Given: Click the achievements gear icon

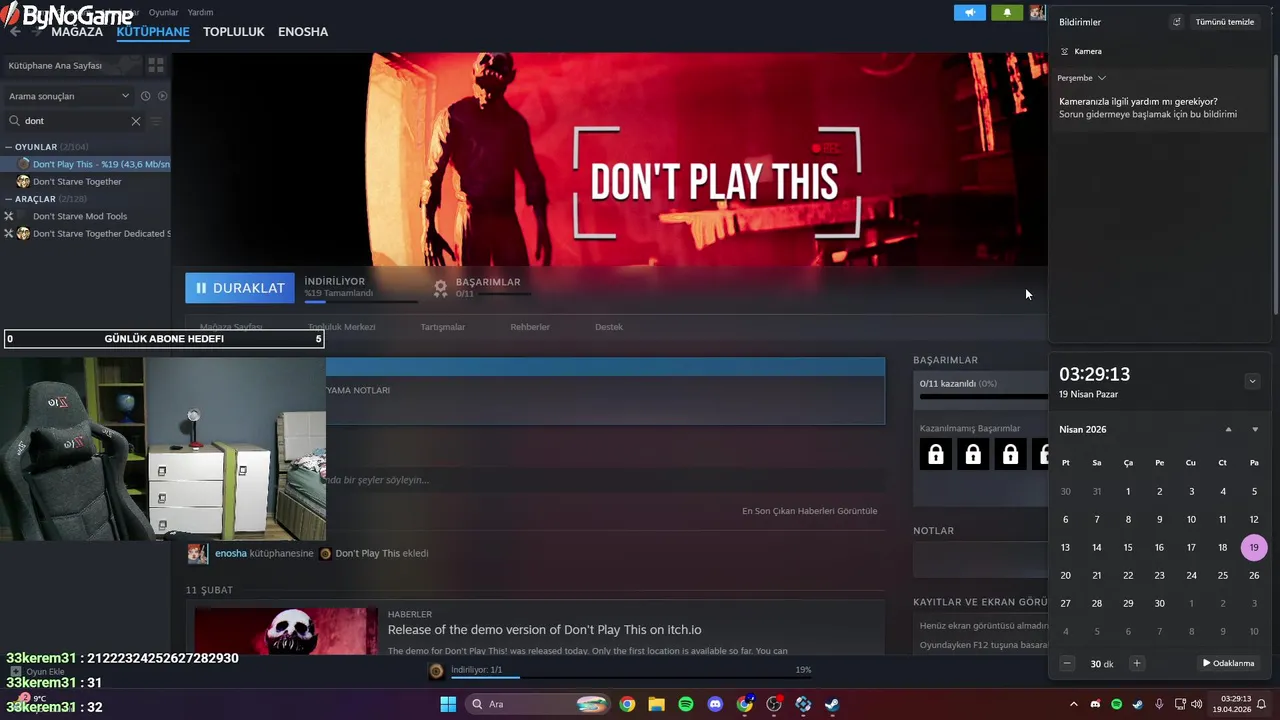Looking at the screenshot, I should [x=440, y=288].
